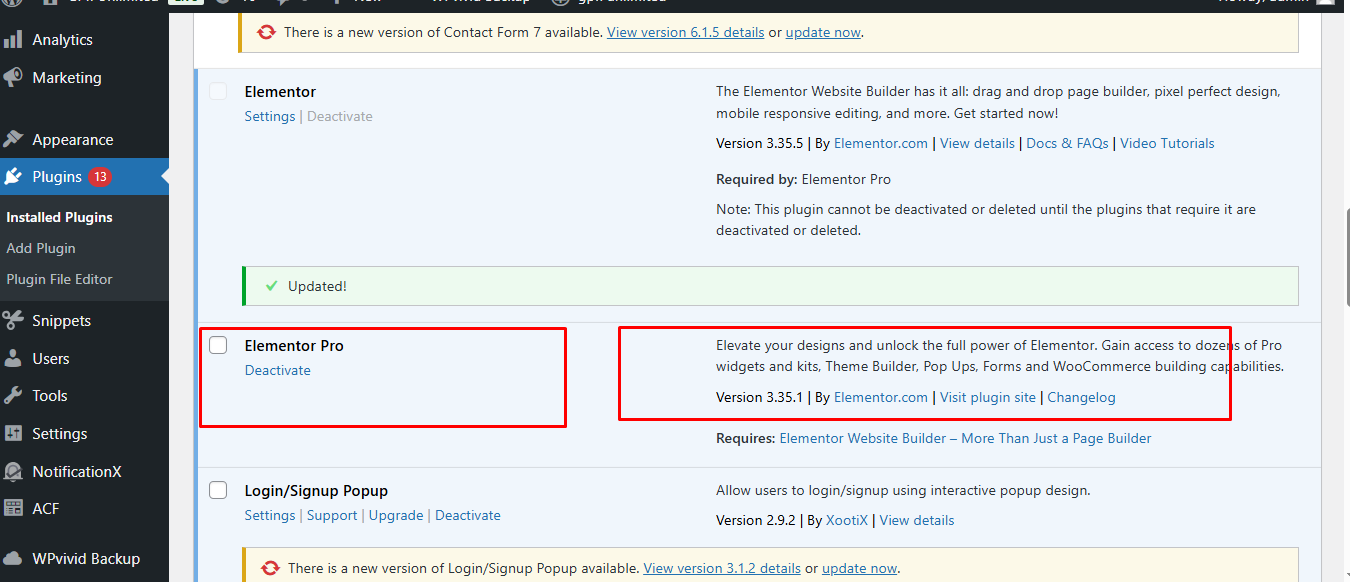Click the Marketing megaphone icon

coord(13,78)
